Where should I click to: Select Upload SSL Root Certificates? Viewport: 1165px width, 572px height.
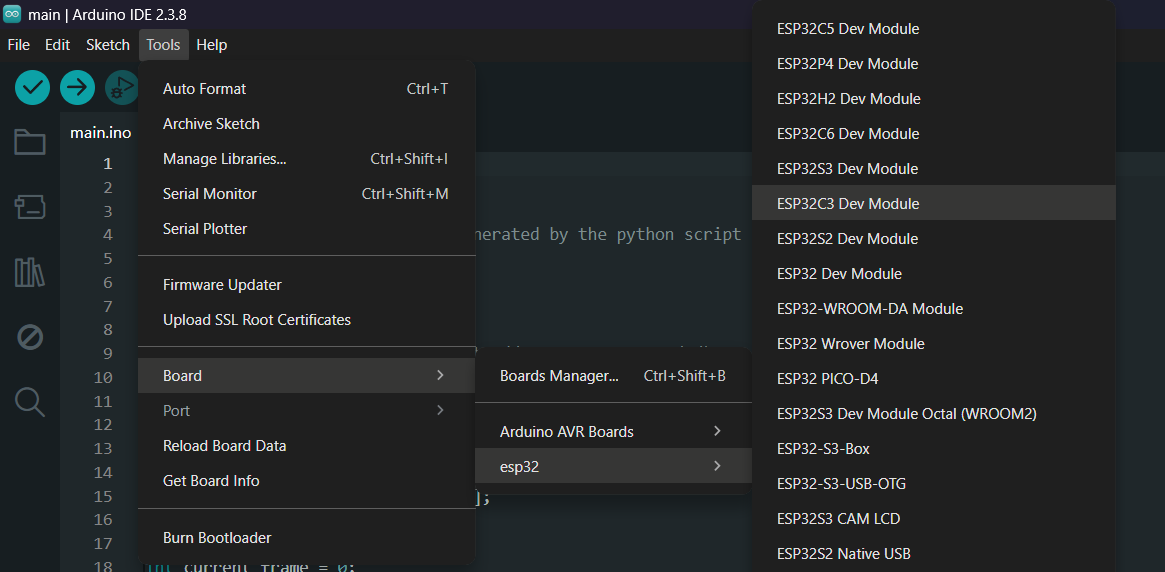(306, 320)
